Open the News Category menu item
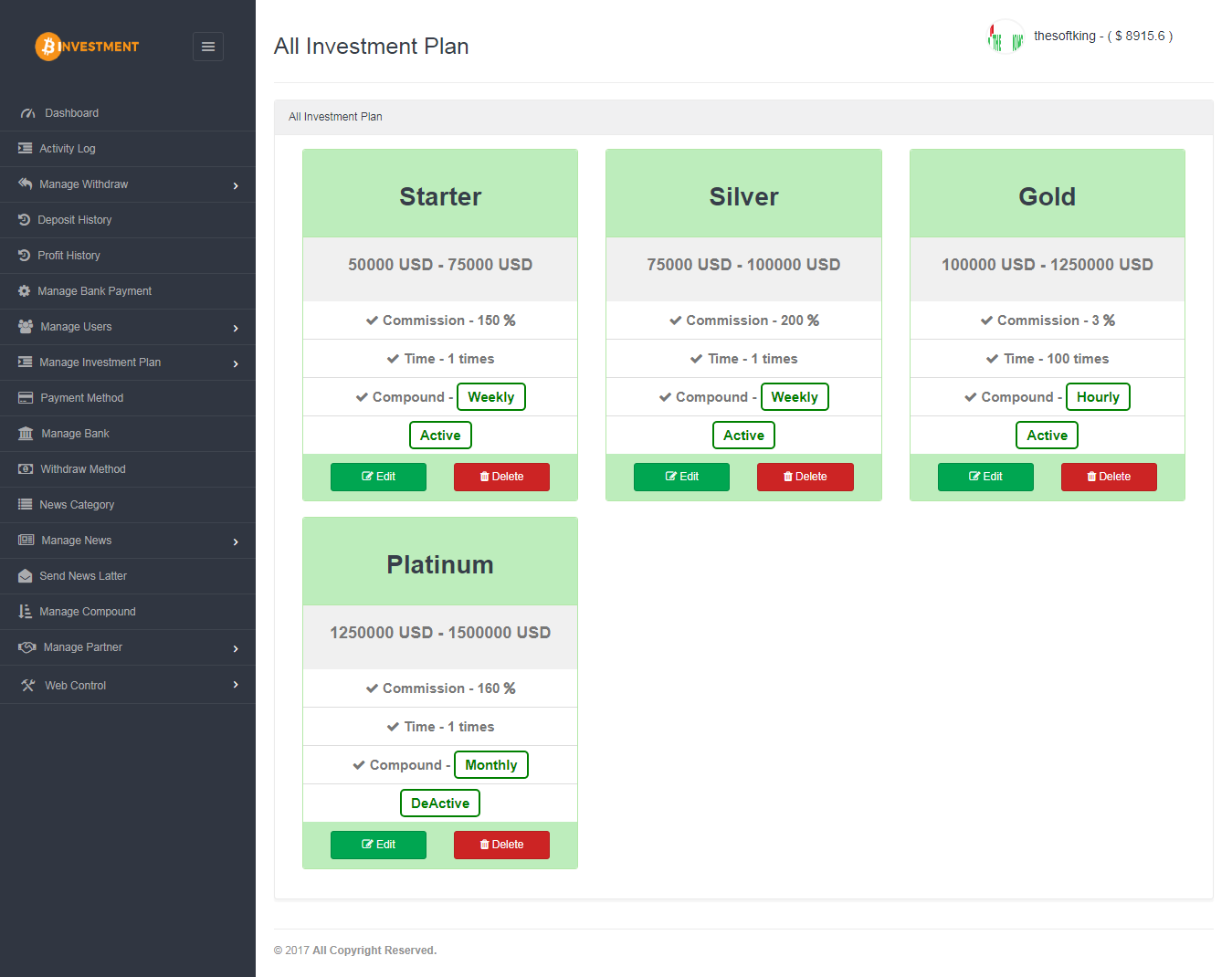 [77, 505]
